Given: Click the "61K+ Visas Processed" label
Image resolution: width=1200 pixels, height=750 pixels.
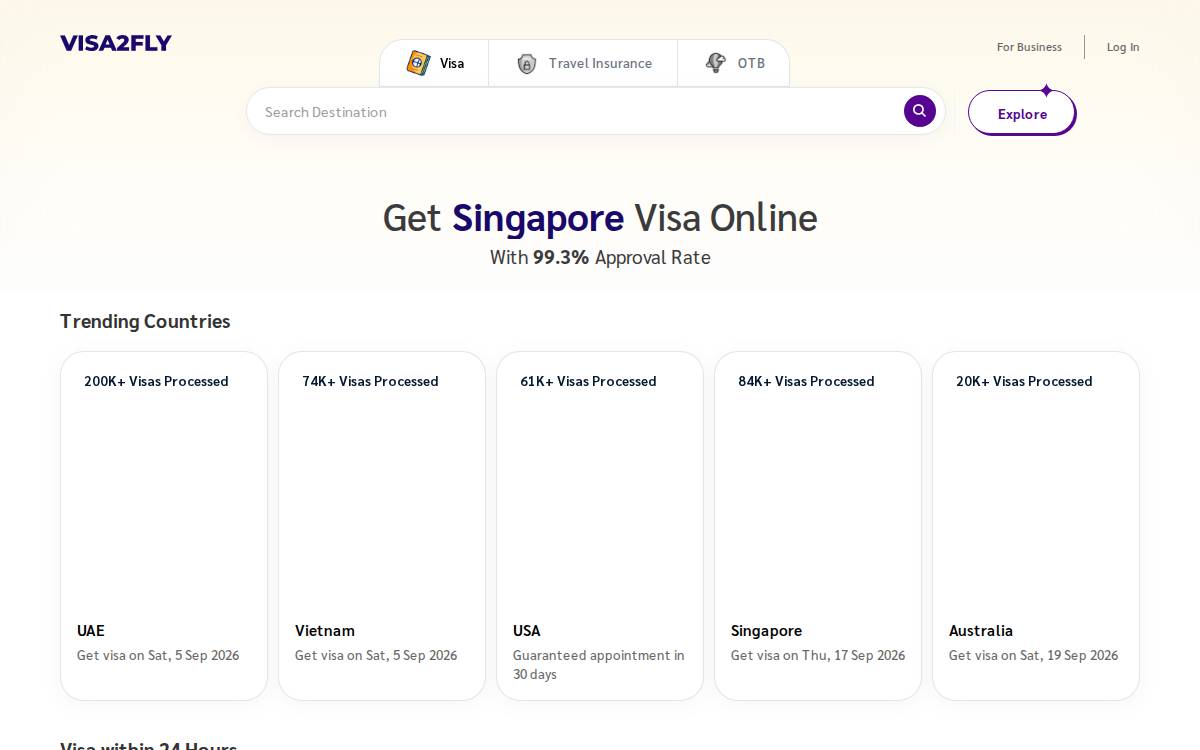Looking at the screenshot, I should tap(588, 381).
